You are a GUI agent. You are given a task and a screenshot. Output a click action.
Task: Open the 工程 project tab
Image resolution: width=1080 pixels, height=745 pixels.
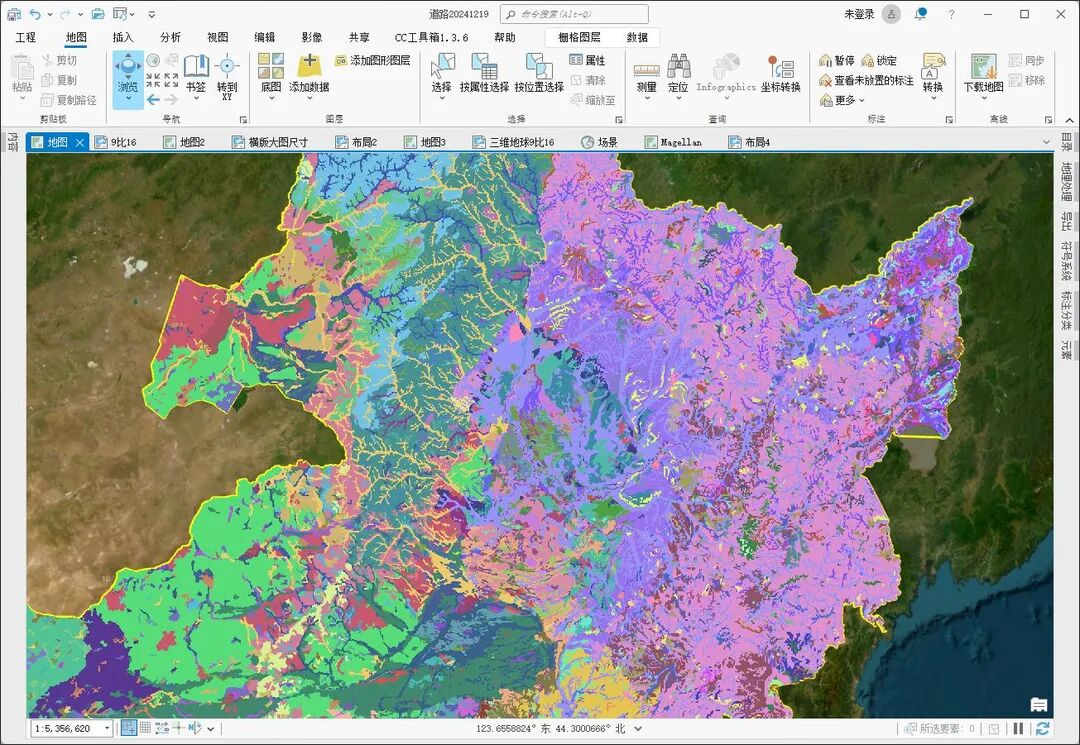25,37
